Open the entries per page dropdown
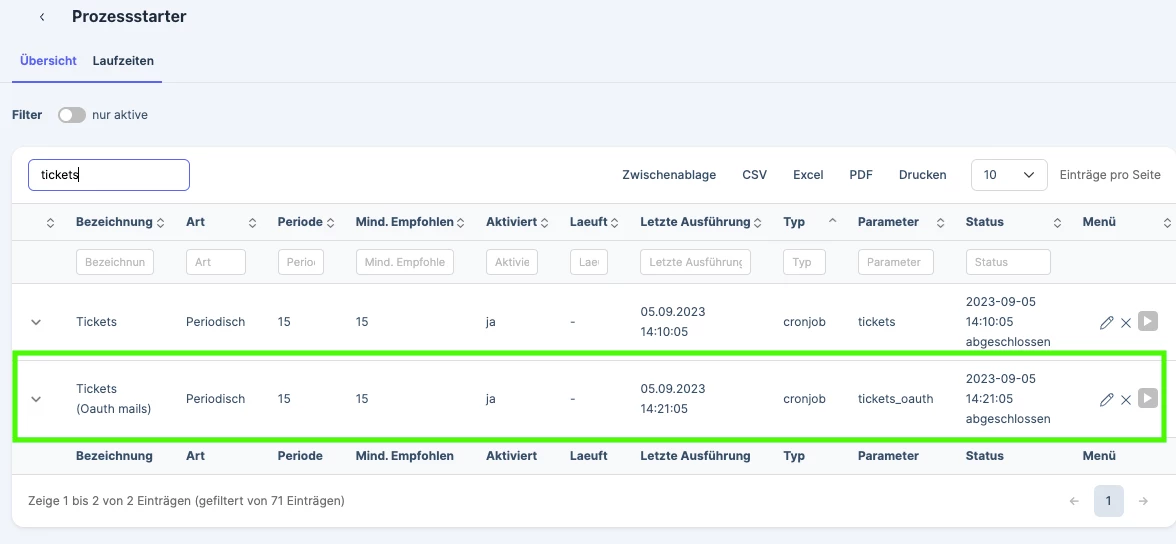 [x=1009, y=174]
